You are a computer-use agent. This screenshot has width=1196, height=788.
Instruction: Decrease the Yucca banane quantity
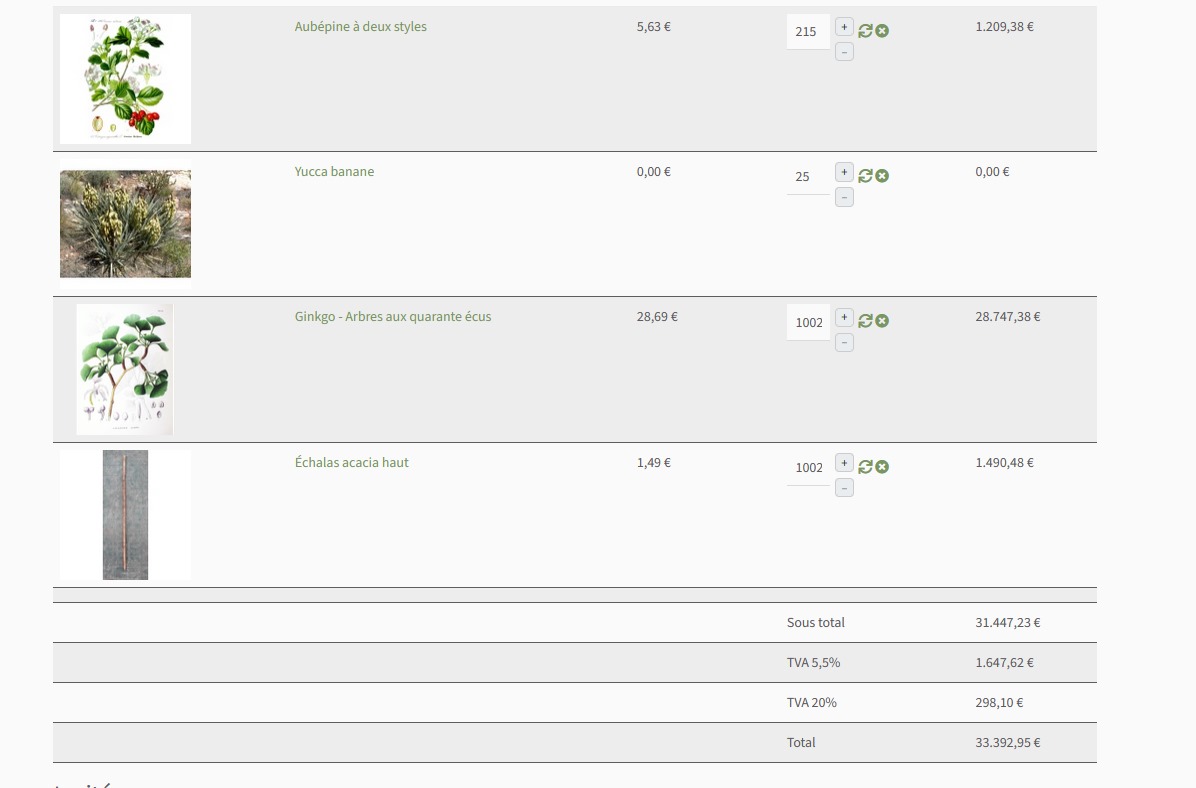pyautogui.click(x=844, y=198)
